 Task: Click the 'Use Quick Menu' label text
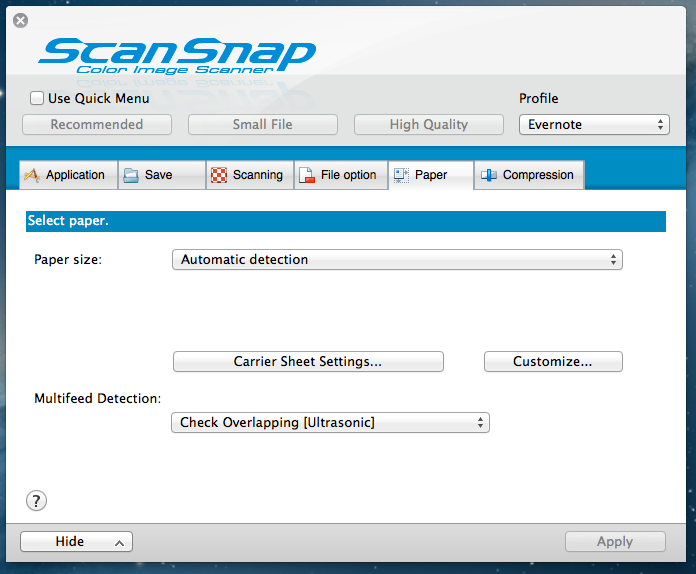point(99,99)
